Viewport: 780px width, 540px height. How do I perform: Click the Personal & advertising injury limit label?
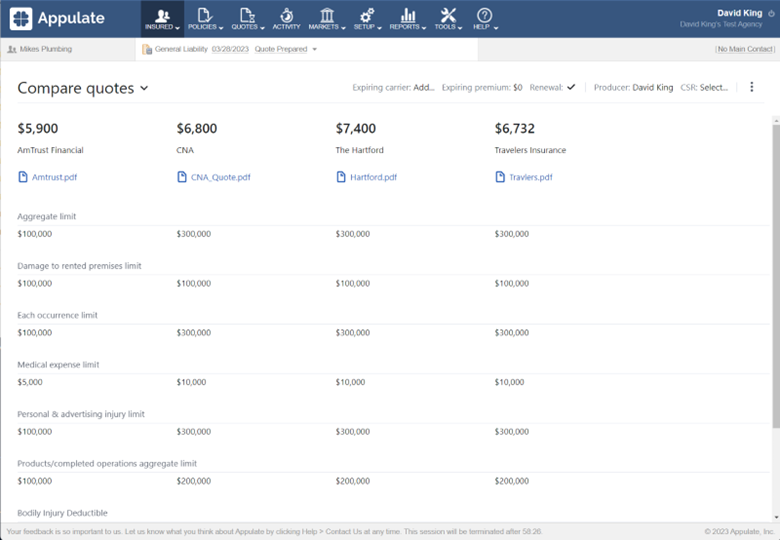pos(81,414)
